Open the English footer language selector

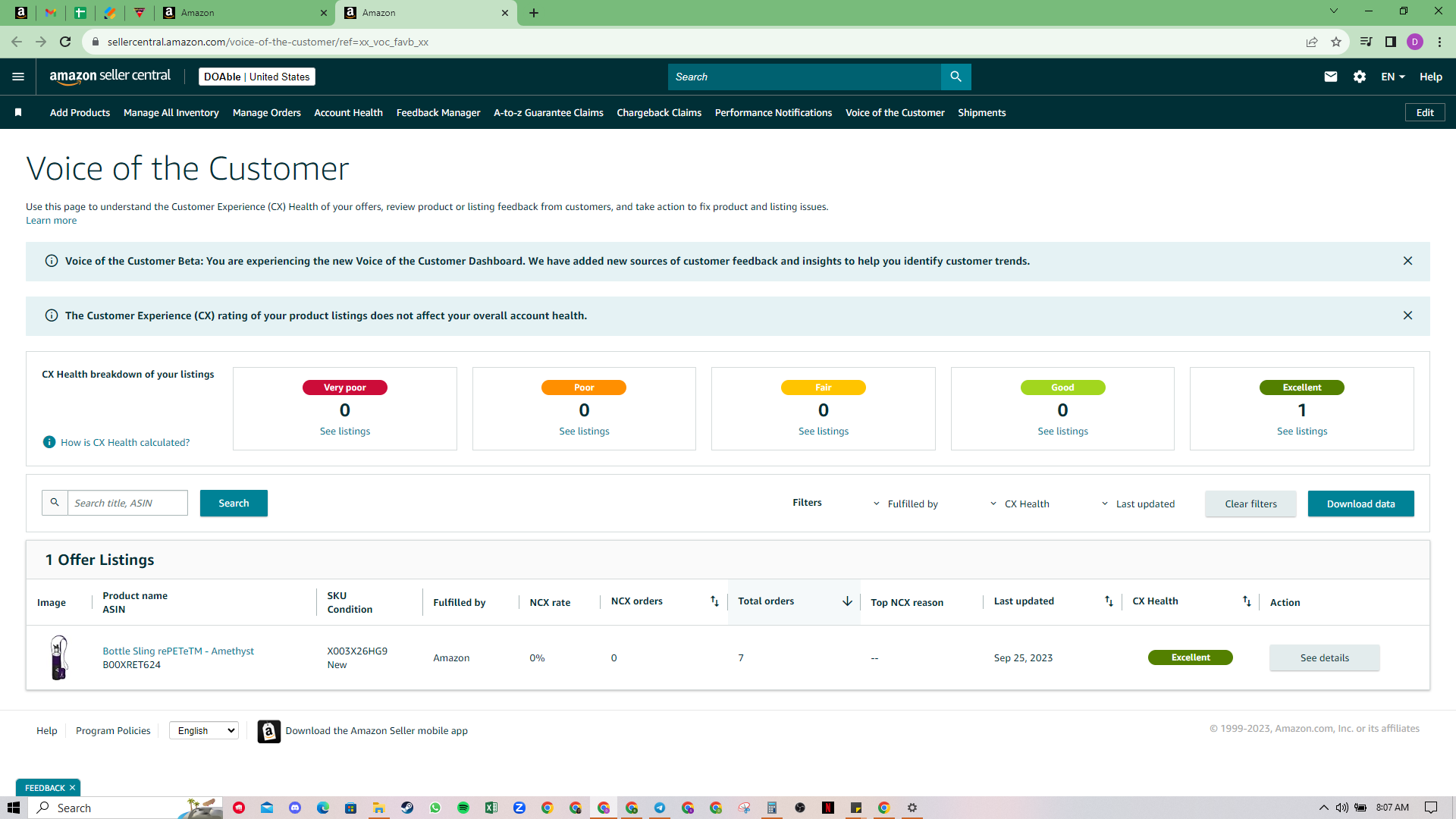[x=204, y=730]
